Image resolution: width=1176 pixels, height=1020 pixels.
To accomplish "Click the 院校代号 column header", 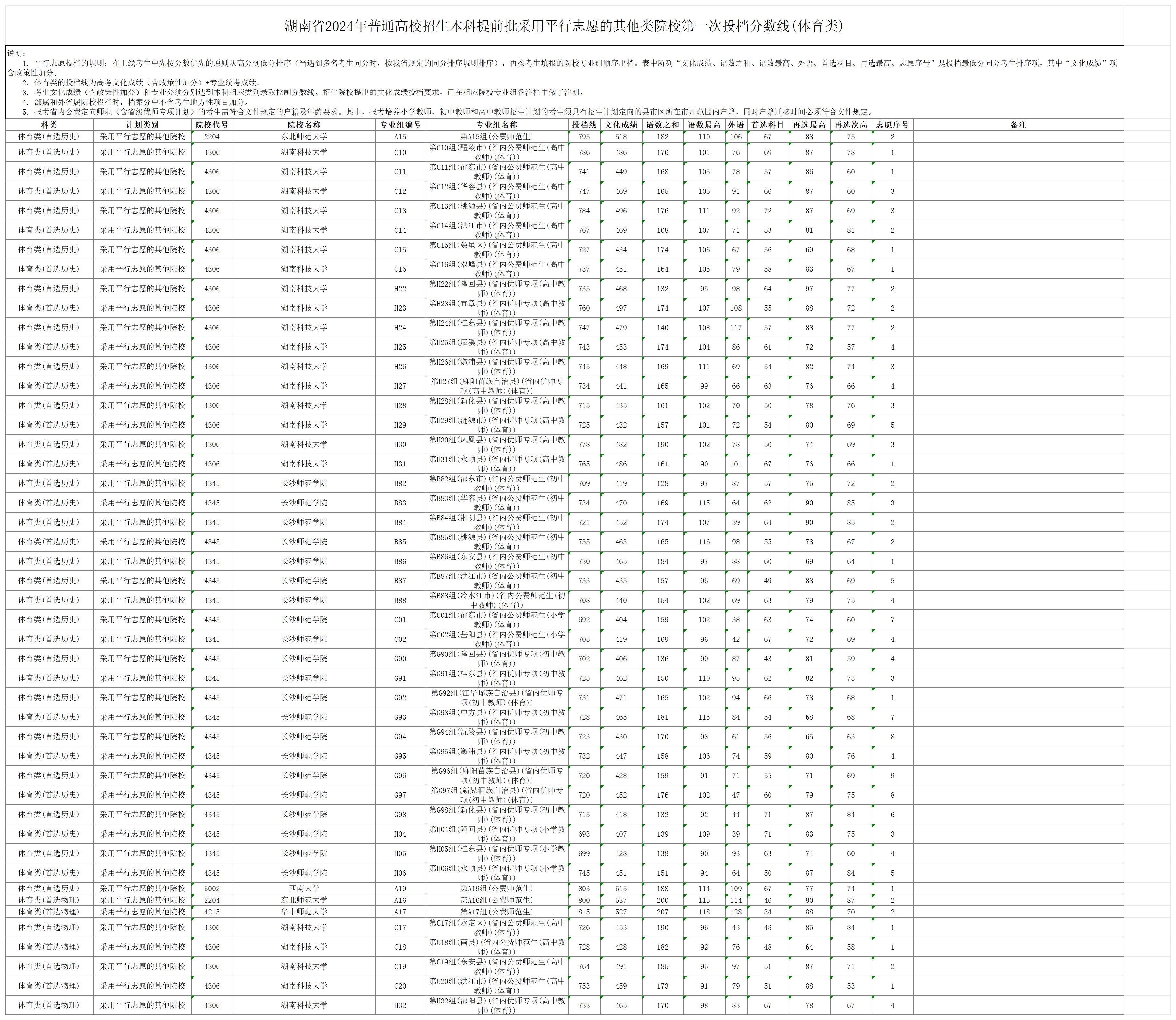I will click(x=212, y=125).
